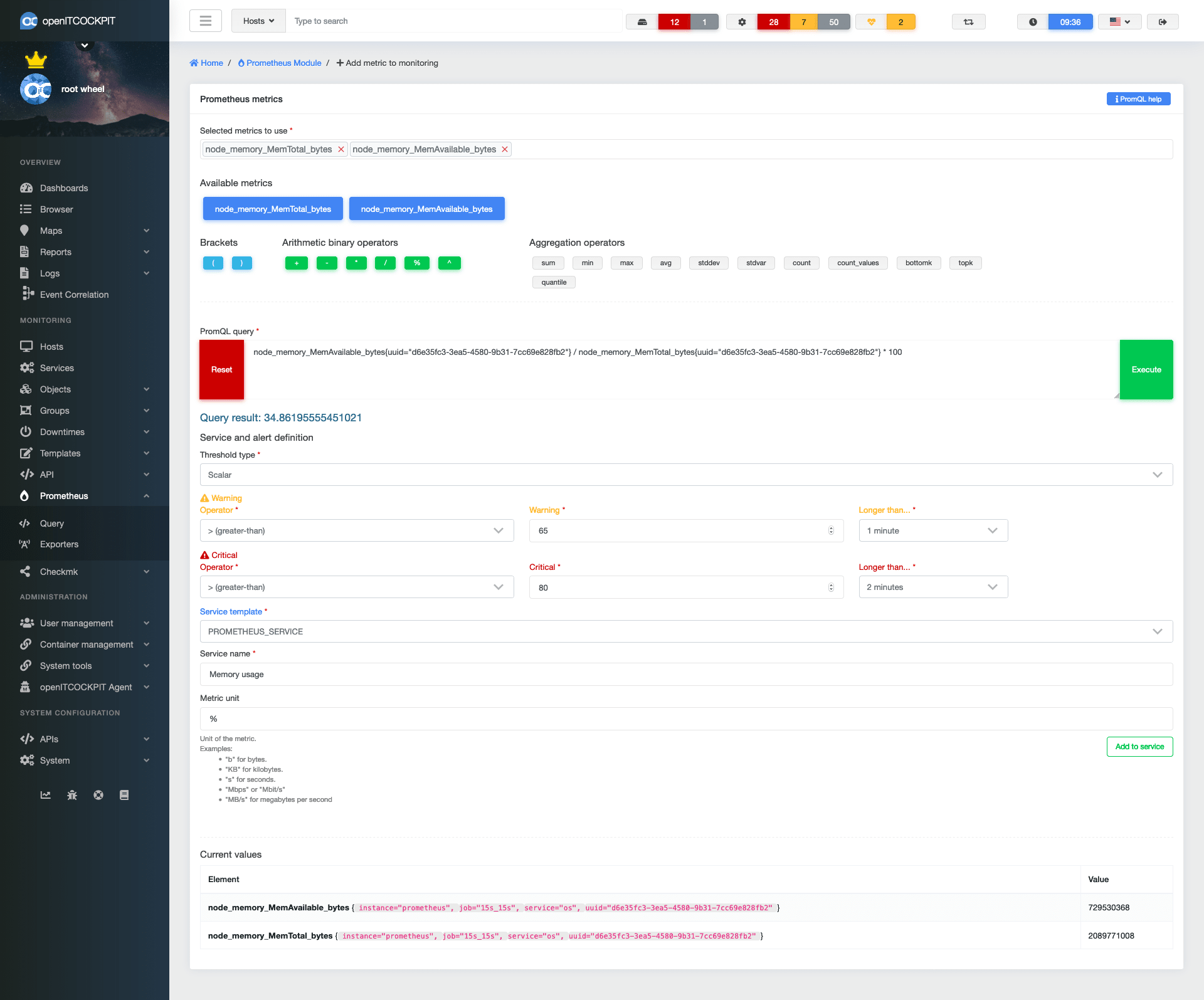Expand Checkmk sidebar menu
Viewport: 1204px width, 1000px height.
coord(85,572)
